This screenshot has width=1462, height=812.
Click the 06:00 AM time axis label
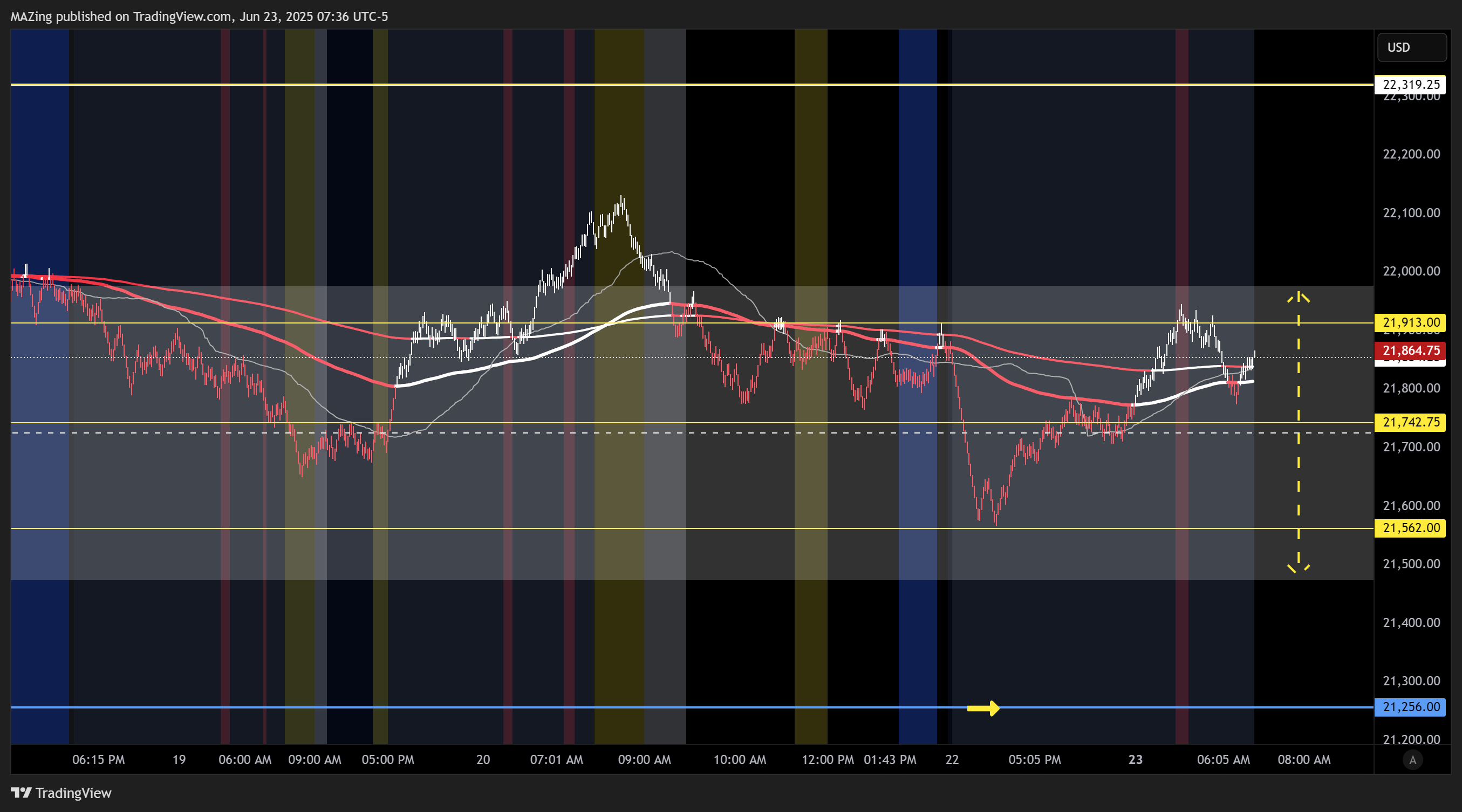coord(245,760)
